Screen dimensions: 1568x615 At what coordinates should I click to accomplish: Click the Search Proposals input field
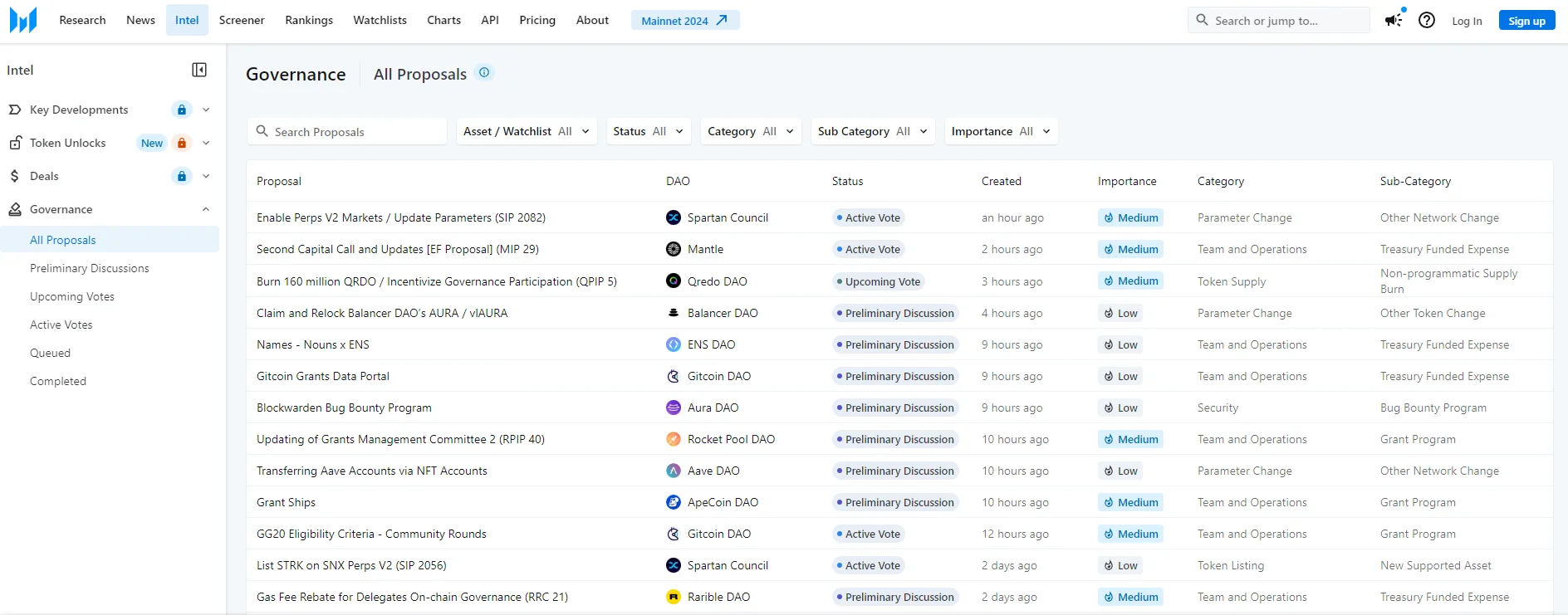coord(347,131)
